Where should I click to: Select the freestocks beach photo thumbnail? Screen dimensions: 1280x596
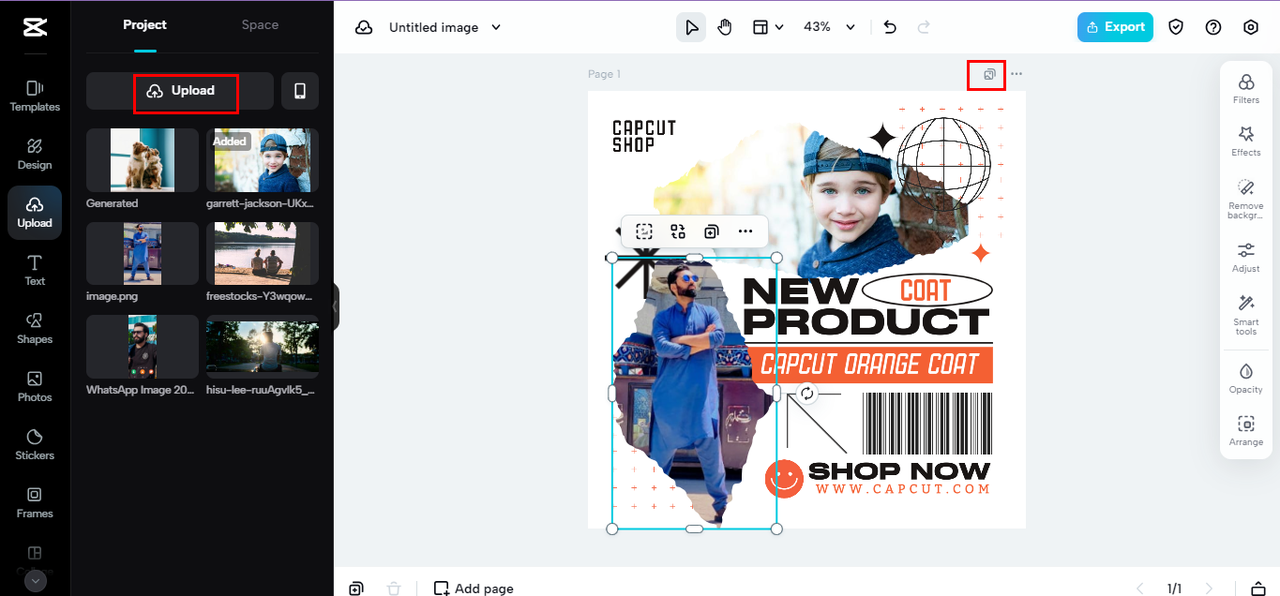(x=262, y=254)
